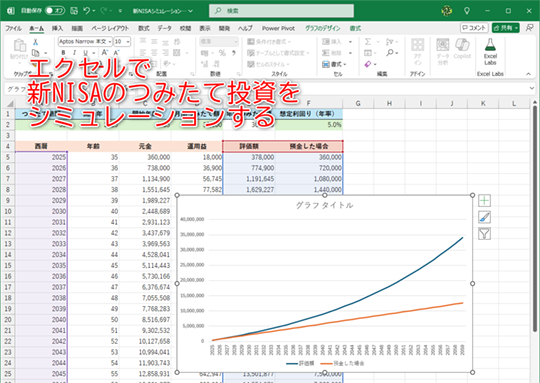Click the Copy icon in clipboard group
The image size is (540, 383).
click(35, 53)
